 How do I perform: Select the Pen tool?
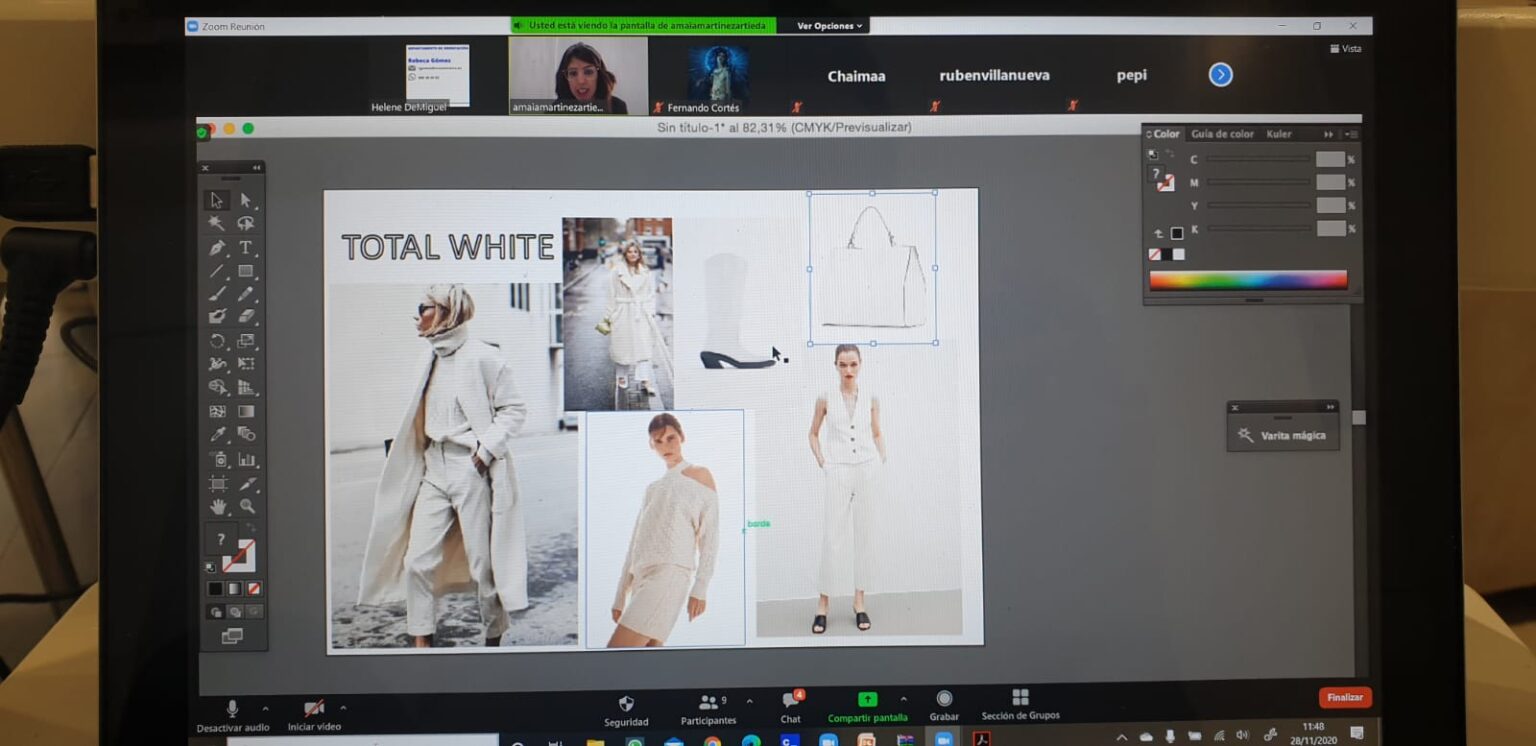217,247
